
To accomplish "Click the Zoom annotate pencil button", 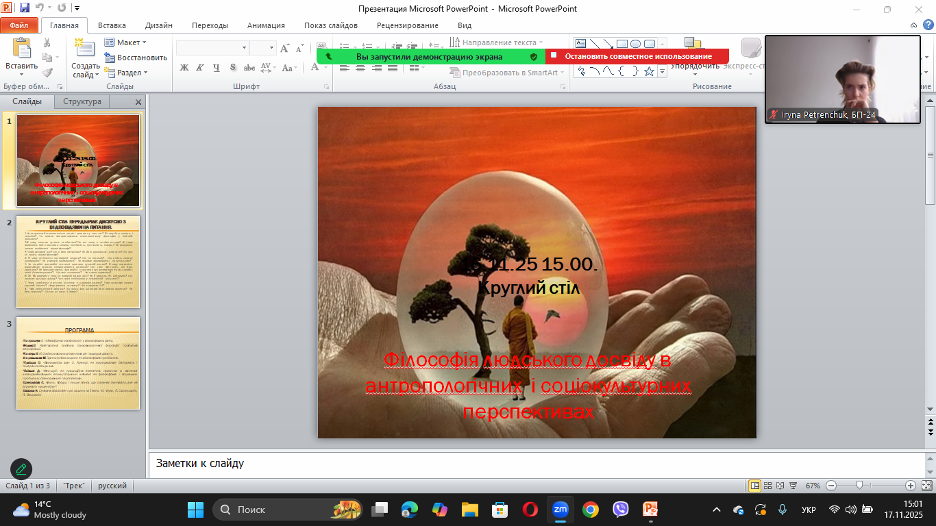I will tap(21, 469).
